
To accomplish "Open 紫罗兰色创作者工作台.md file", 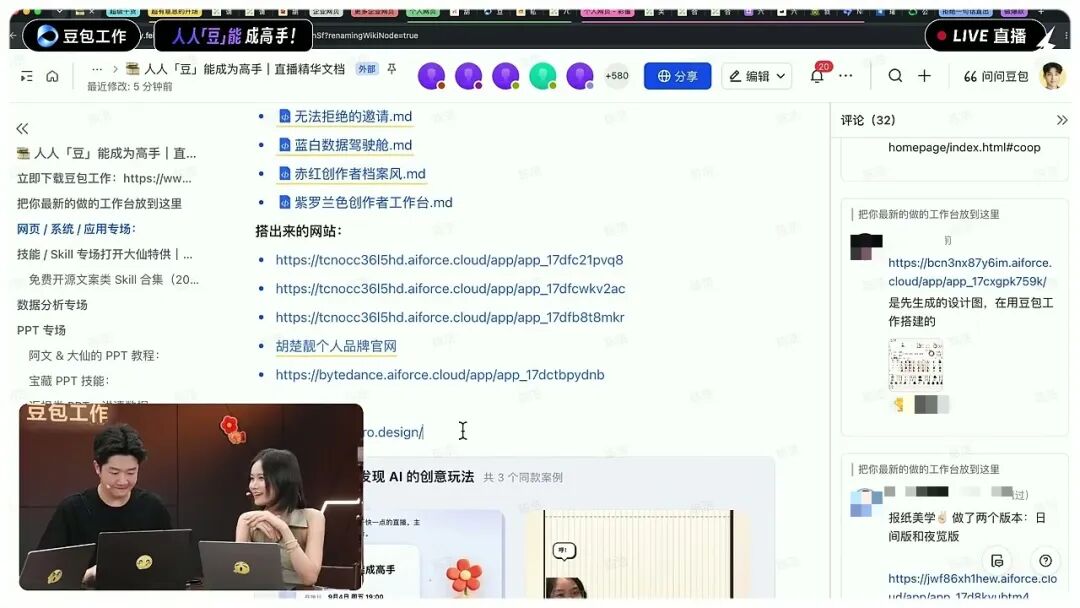I will click(x=365, y=202).
